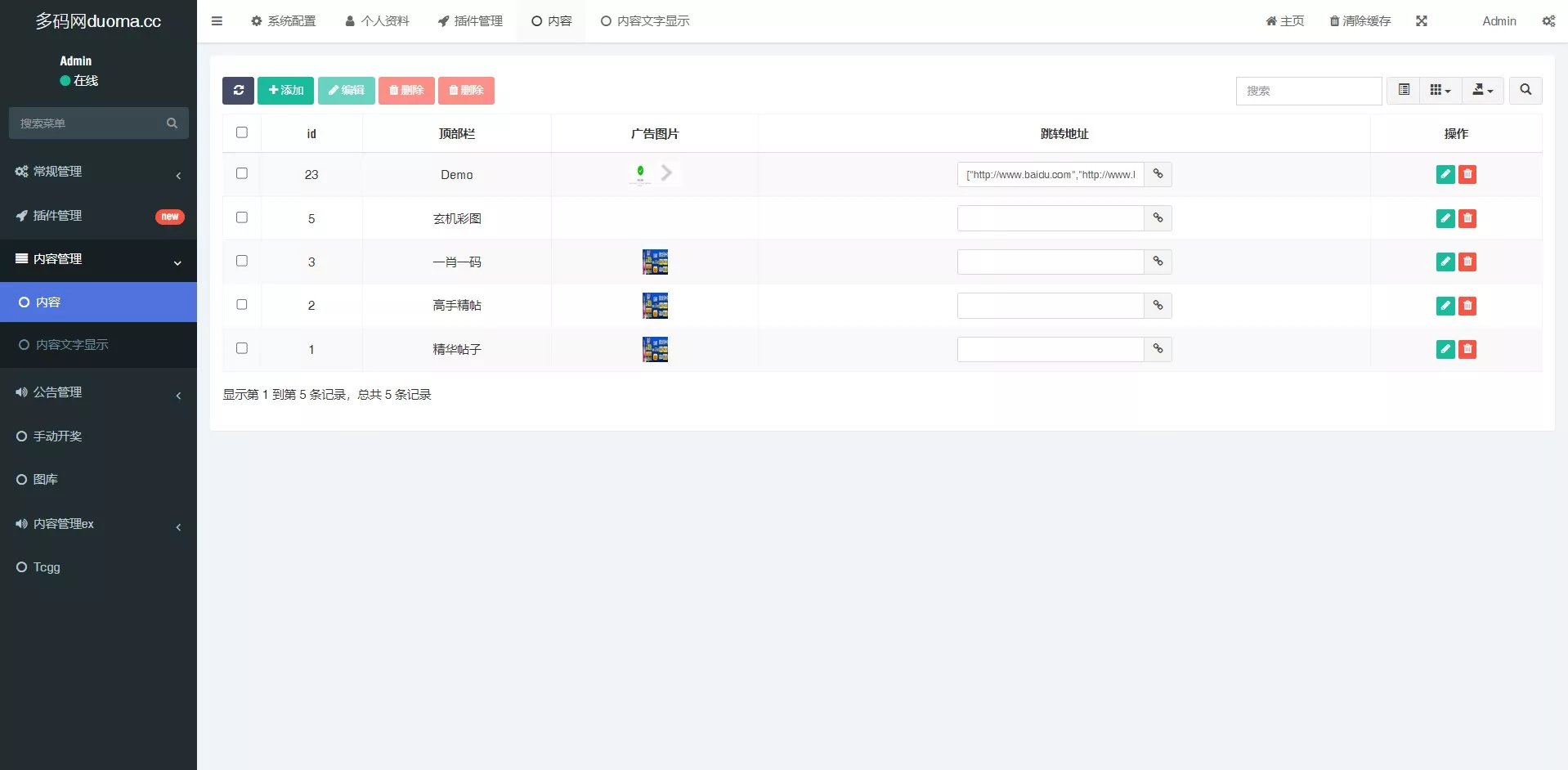
Task: Expand the 常规管理 sidebar section
Action: coord(98,172)
